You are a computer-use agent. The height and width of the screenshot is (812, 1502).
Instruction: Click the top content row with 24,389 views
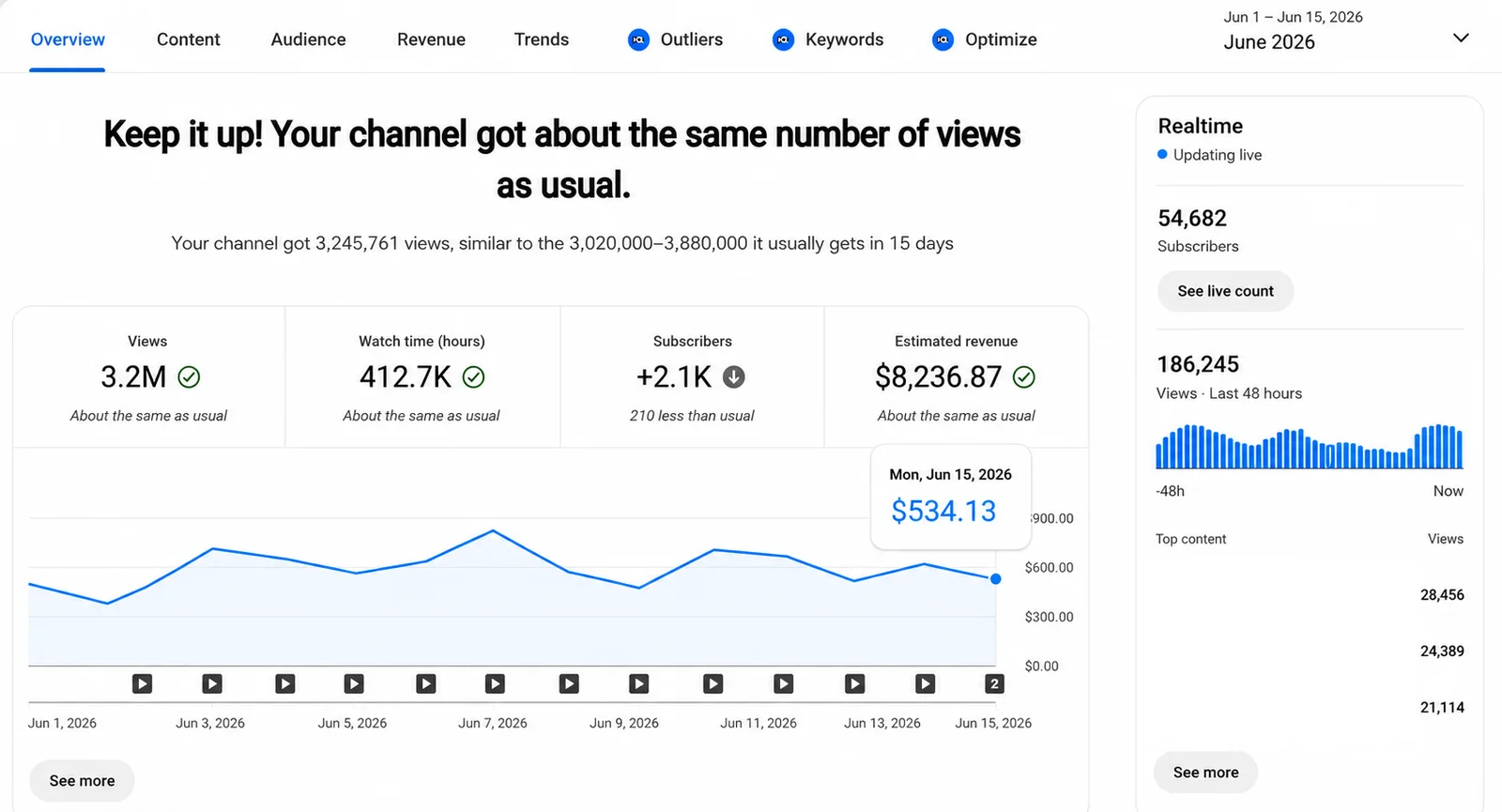click(x=1310, y=651)
